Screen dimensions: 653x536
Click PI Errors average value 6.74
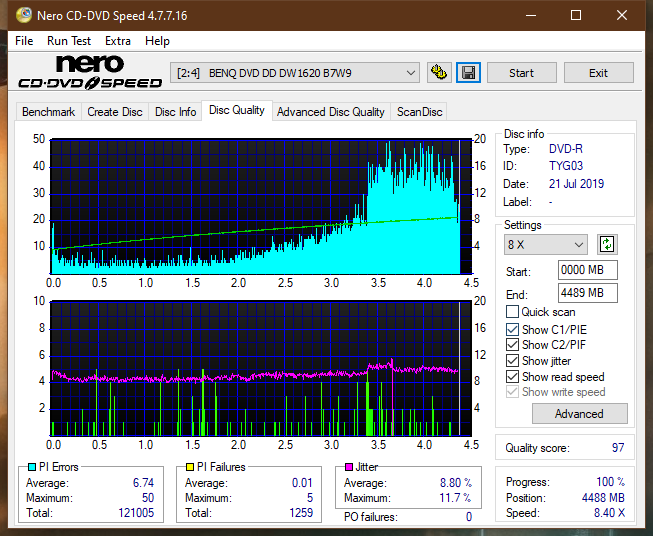tap(143, 483)
